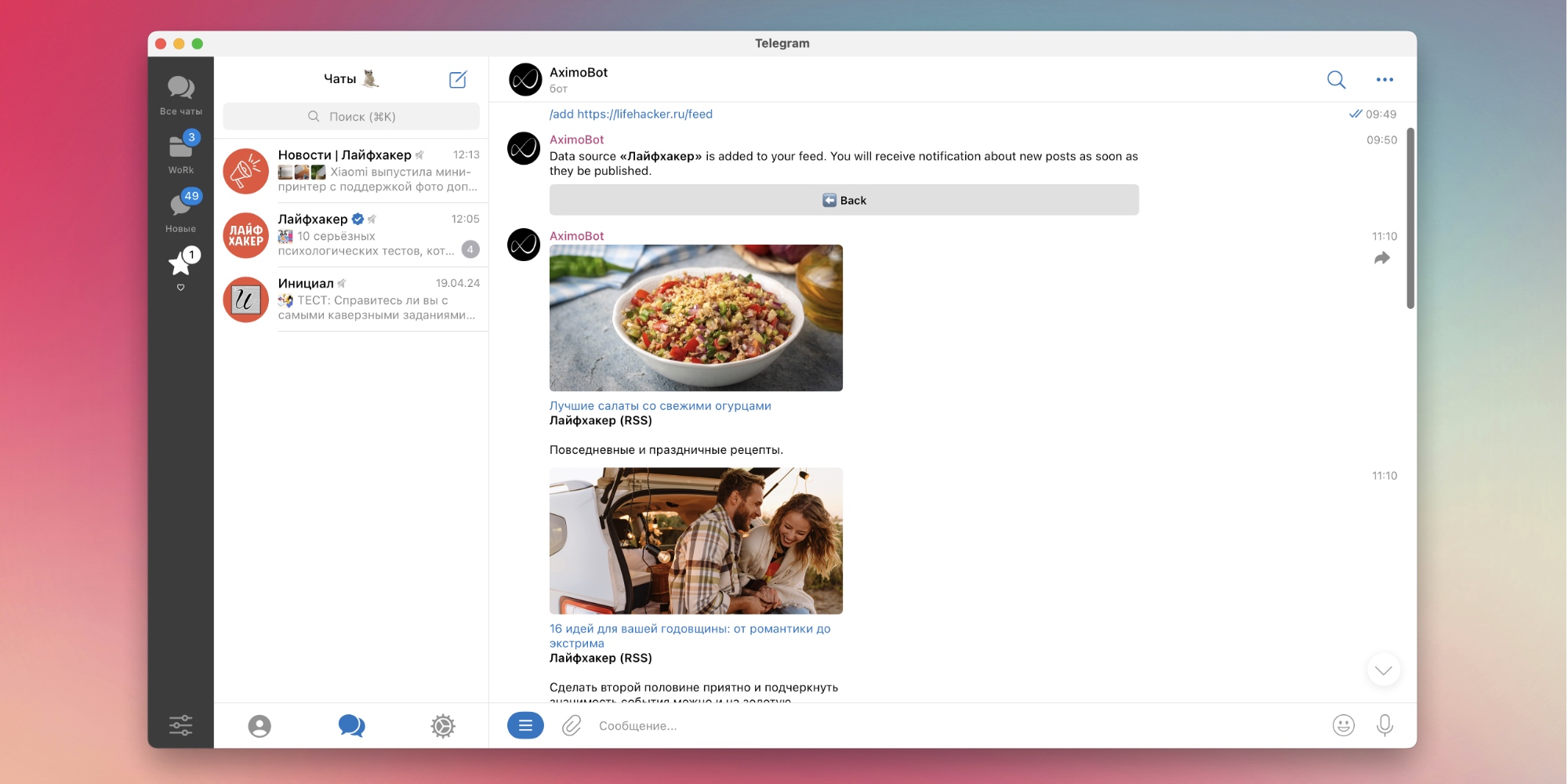Open the couple by car photo

pyautogui.click(x=695, y=541)
